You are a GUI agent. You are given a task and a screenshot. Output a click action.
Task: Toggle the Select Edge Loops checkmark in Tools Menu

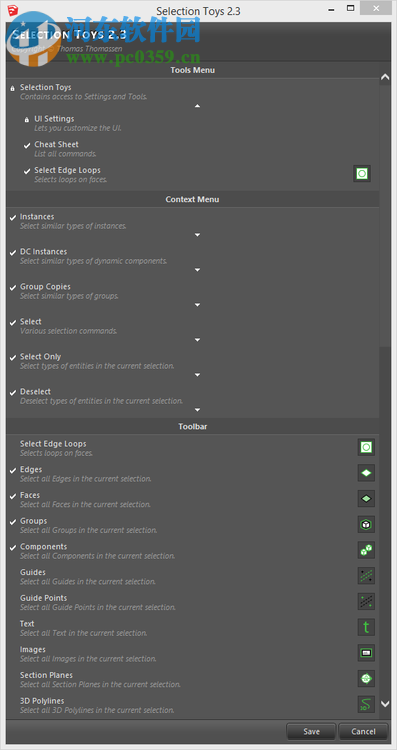pyautogui.click(x=27, y=171)
